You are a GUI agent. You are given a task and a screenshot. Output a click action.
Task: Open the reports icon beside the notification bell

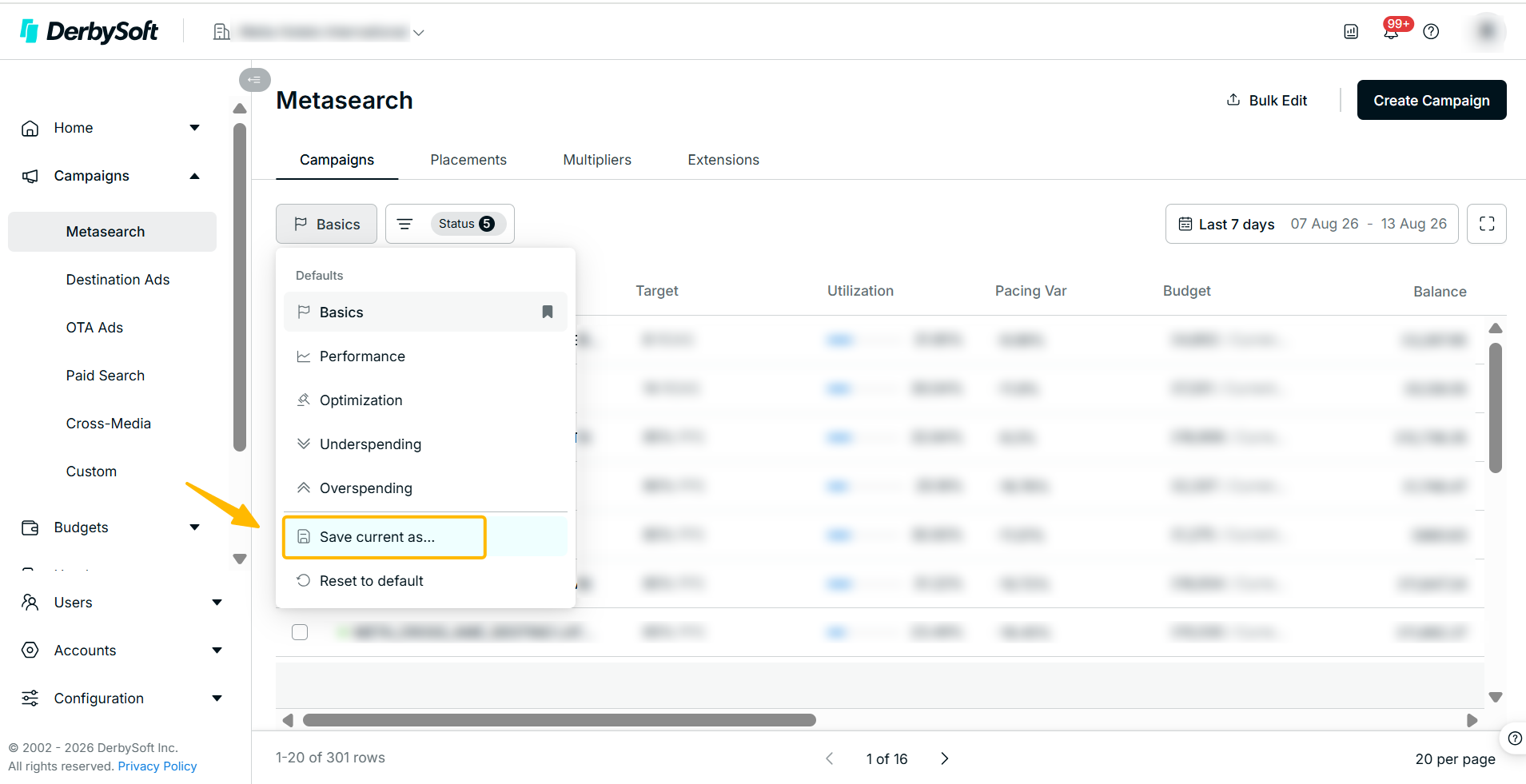pyautogui.click(x=1351, y=32)
